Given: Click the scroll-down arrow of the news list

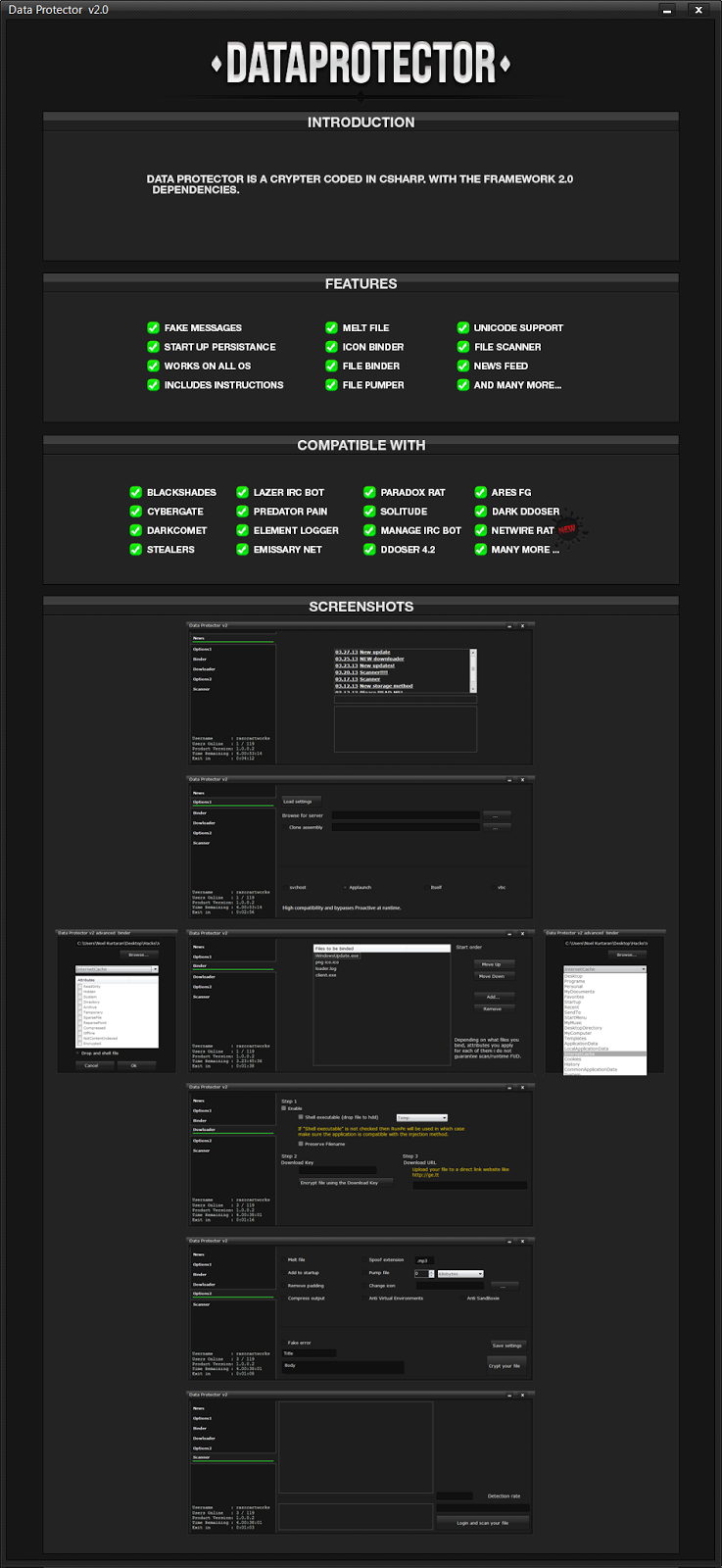Looking at the screenshot, I should pos(473,690).
